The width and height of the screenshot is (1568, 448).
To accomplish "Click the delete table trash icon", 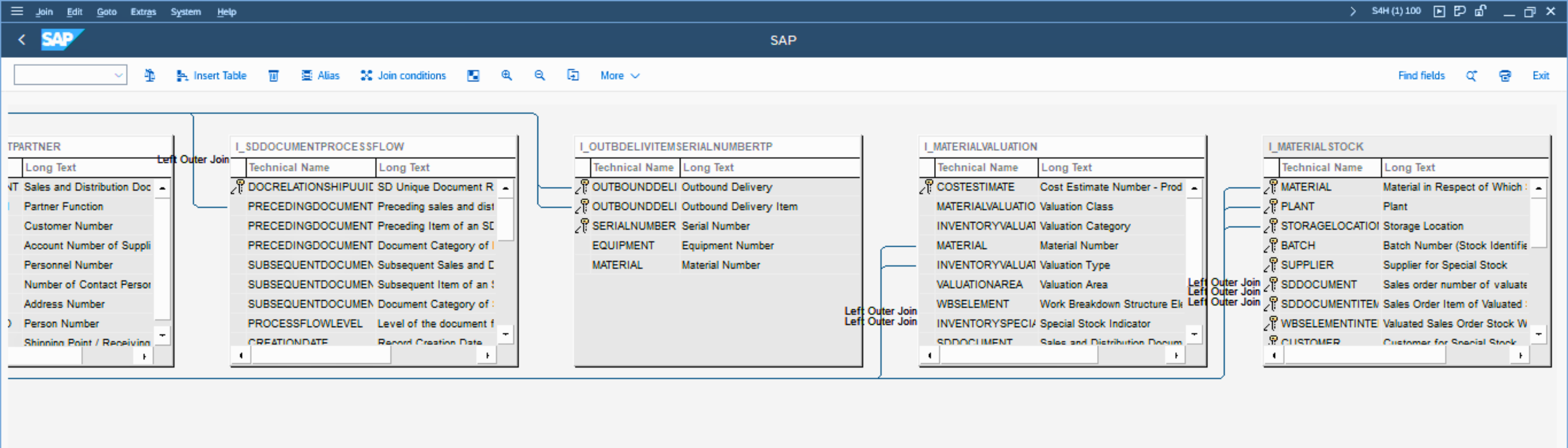I will [x=274, y=75].
